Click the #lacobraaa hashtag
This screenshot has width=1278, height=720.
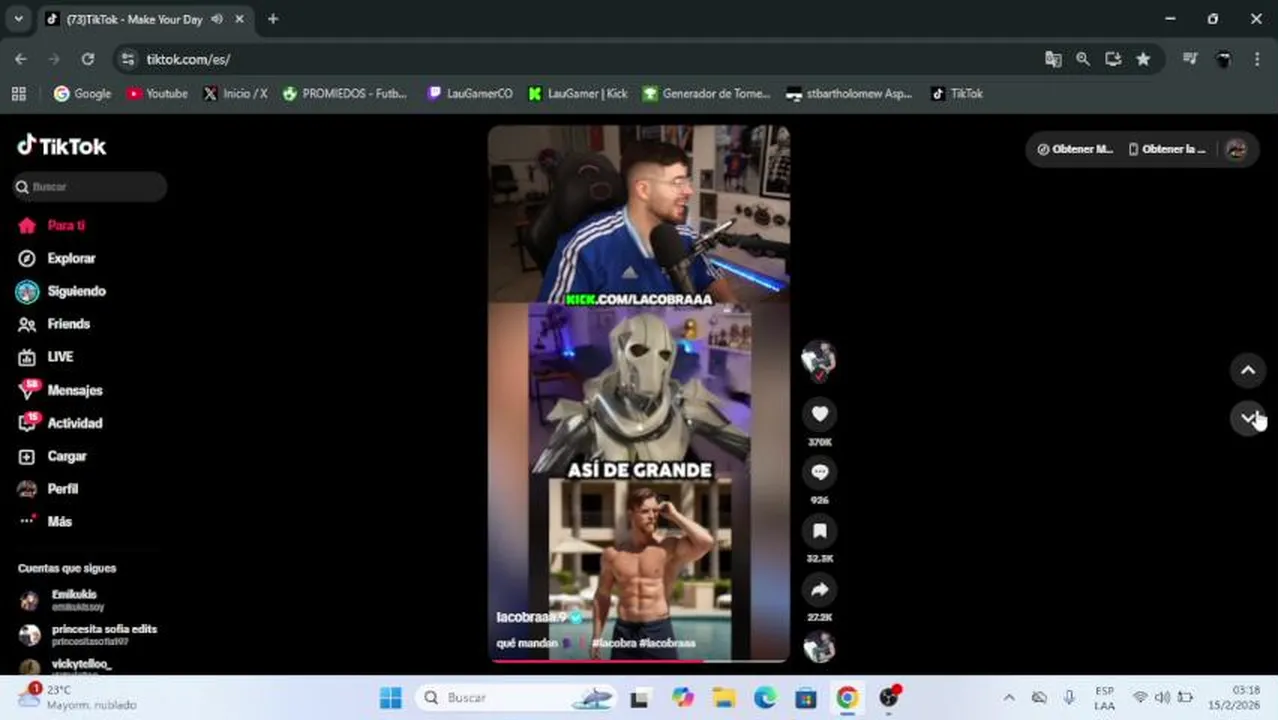pyautogui.click(x=667, y=643)
